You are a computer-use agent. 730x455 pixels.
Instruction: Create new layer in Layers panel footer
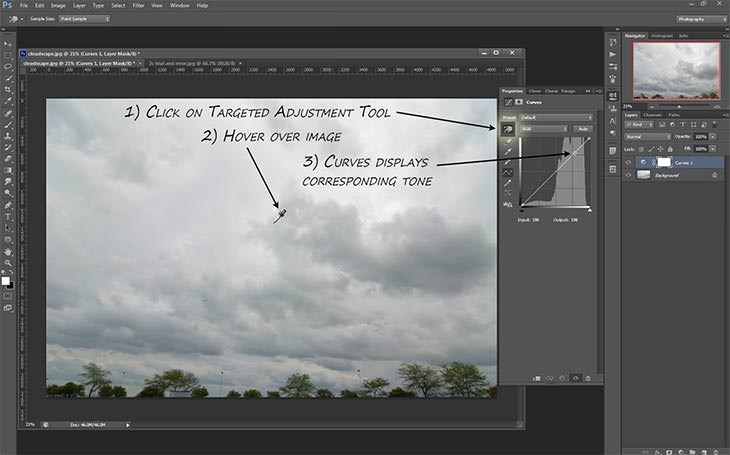point(704,452)
